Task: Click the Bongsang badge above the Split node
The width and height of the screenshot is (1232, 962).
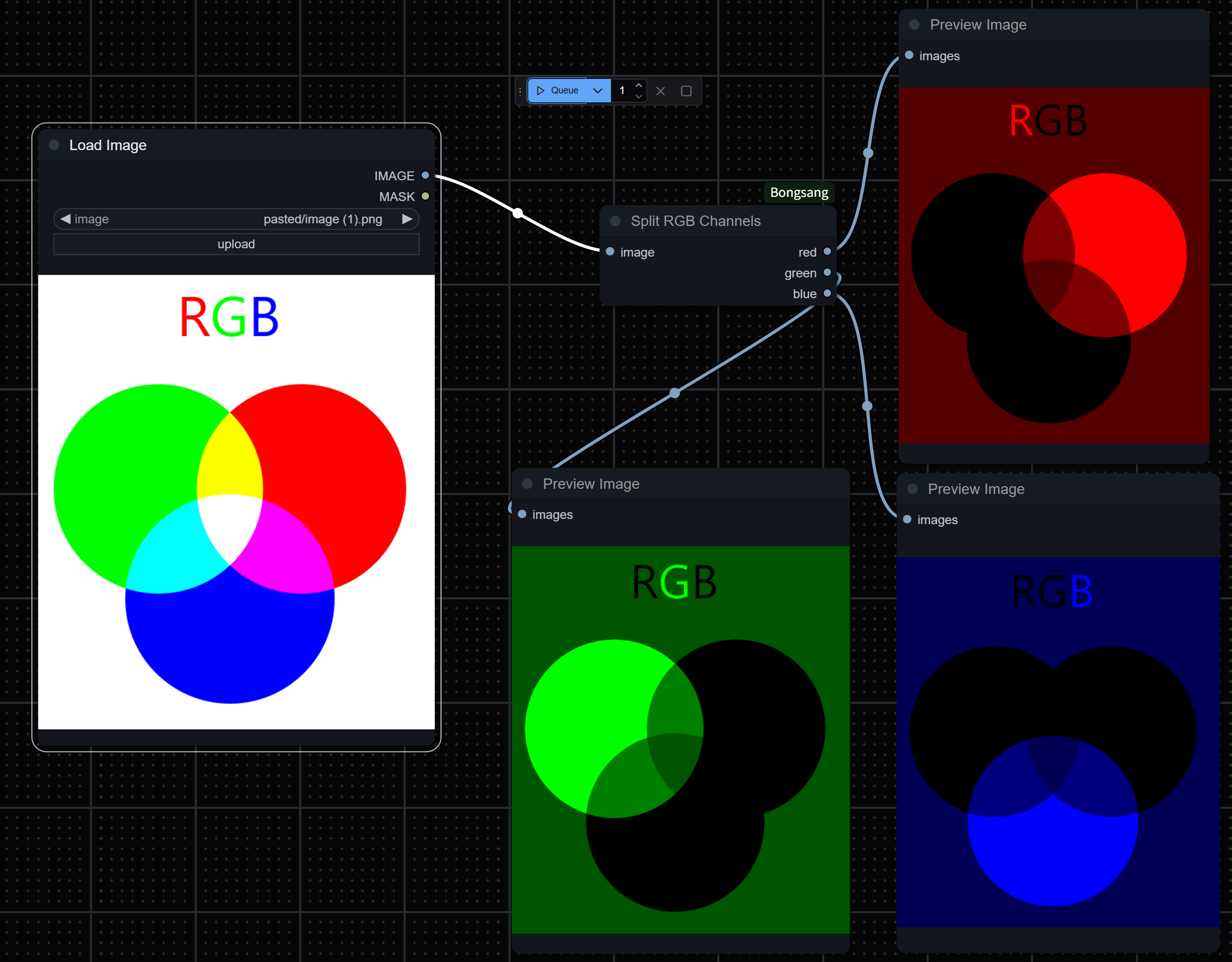Action: click(x=799, y=192)
